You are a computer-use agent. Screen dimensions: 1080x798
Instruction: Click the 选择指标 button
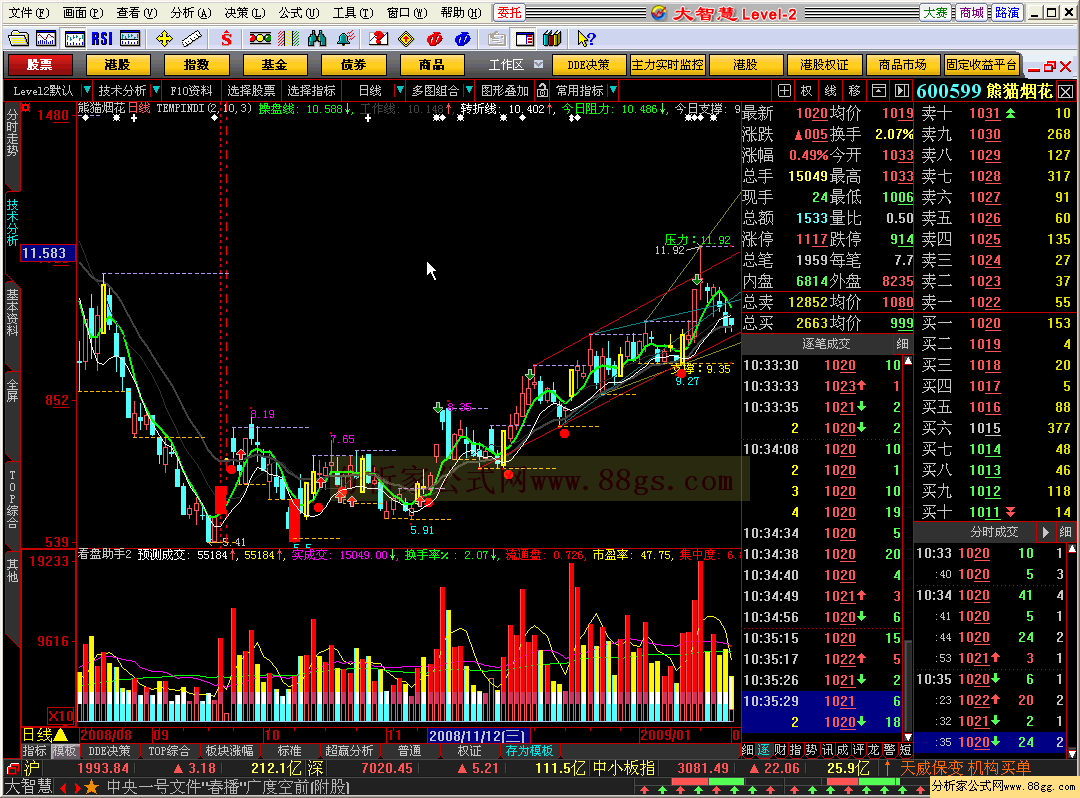click(311, 90)
